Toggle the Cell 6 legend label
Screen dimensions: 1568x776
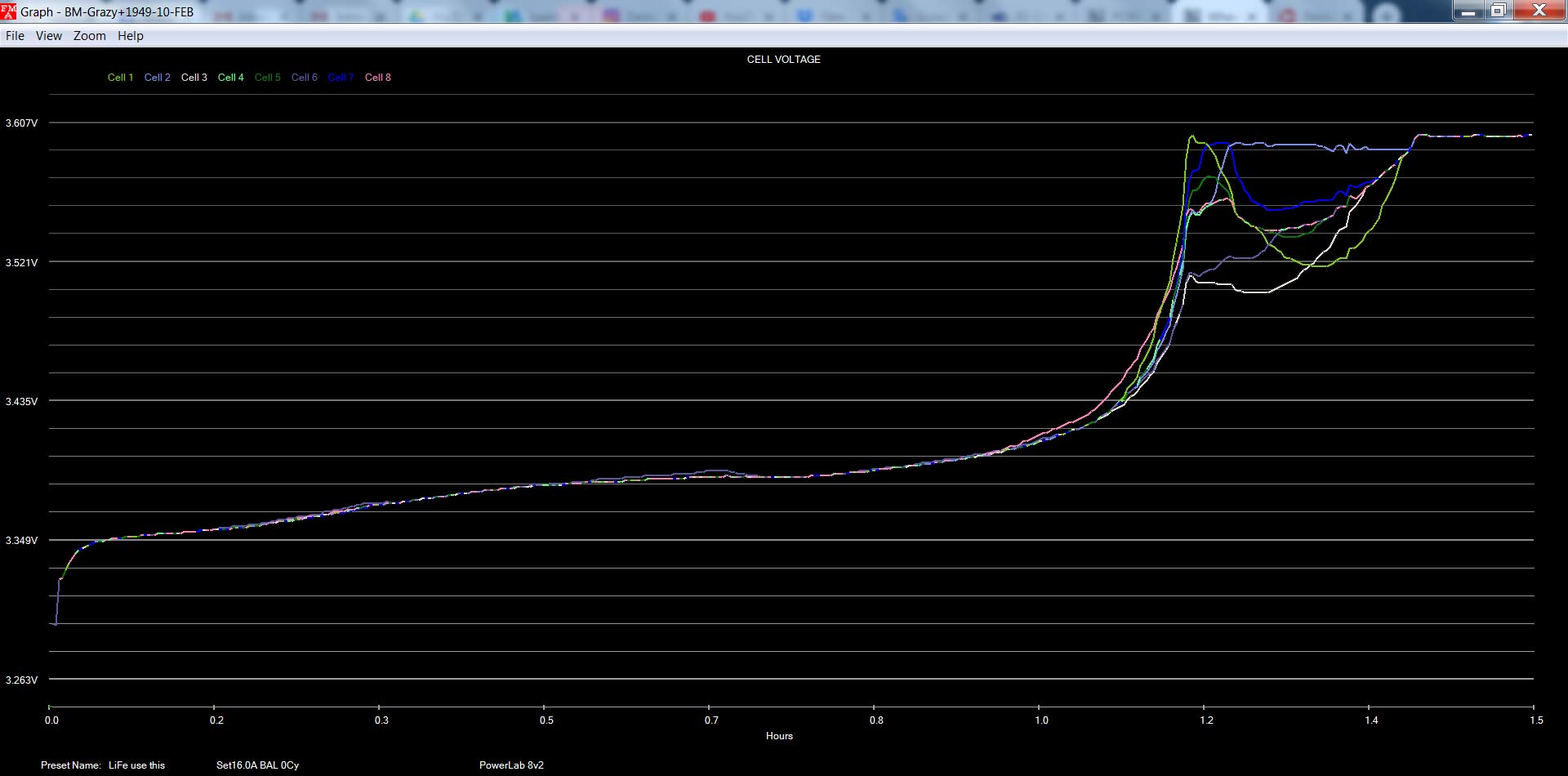point(304,78)
